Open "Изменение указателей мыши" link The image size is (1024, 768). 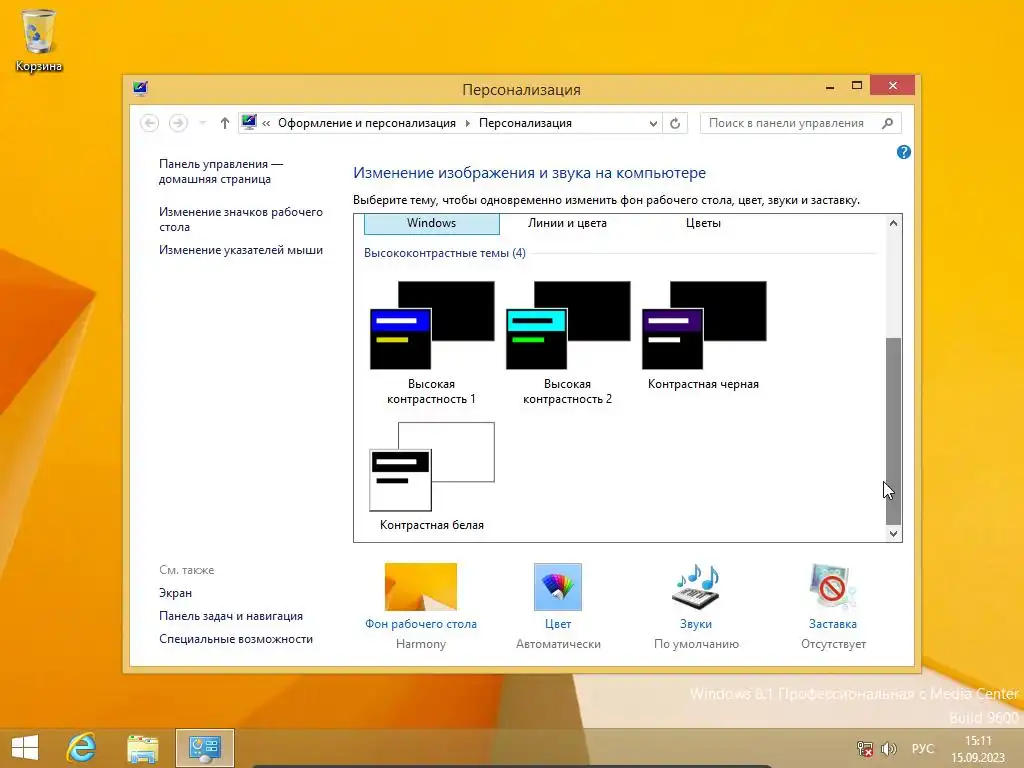point(241,250)
